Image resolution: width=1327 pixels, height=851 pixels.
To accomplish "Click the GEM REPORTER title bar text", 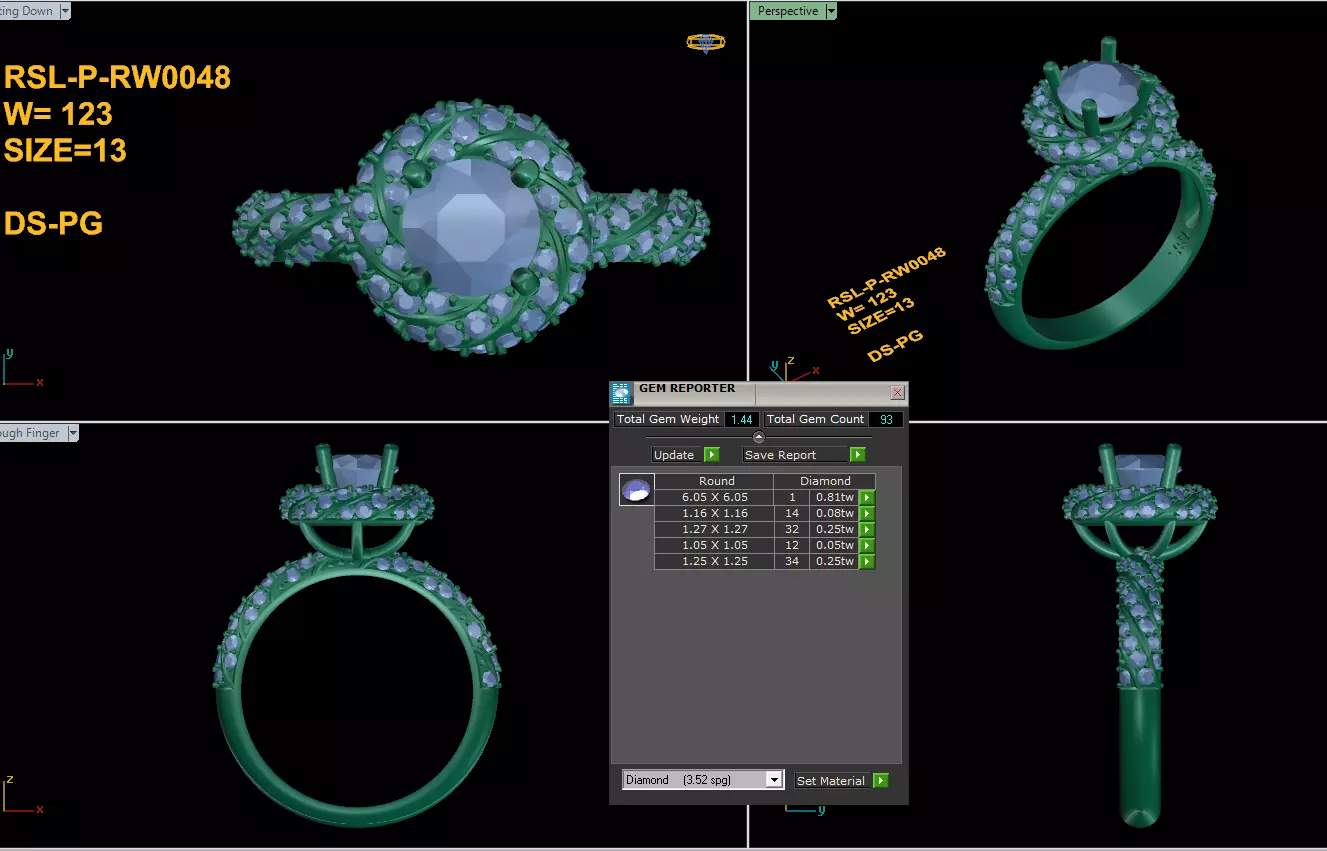I will 687,388.
